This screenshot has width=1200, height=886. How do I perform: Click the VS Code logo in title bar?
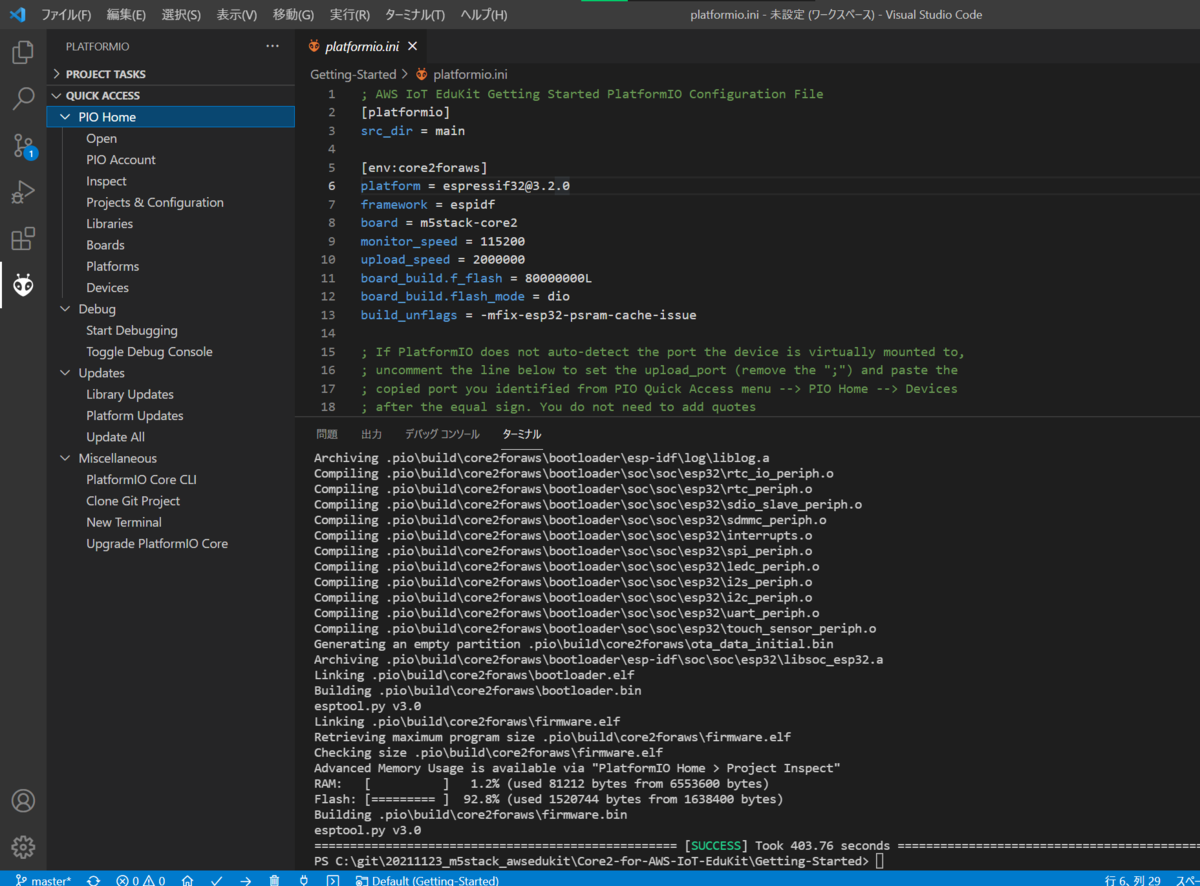click(x=17, y=15)
